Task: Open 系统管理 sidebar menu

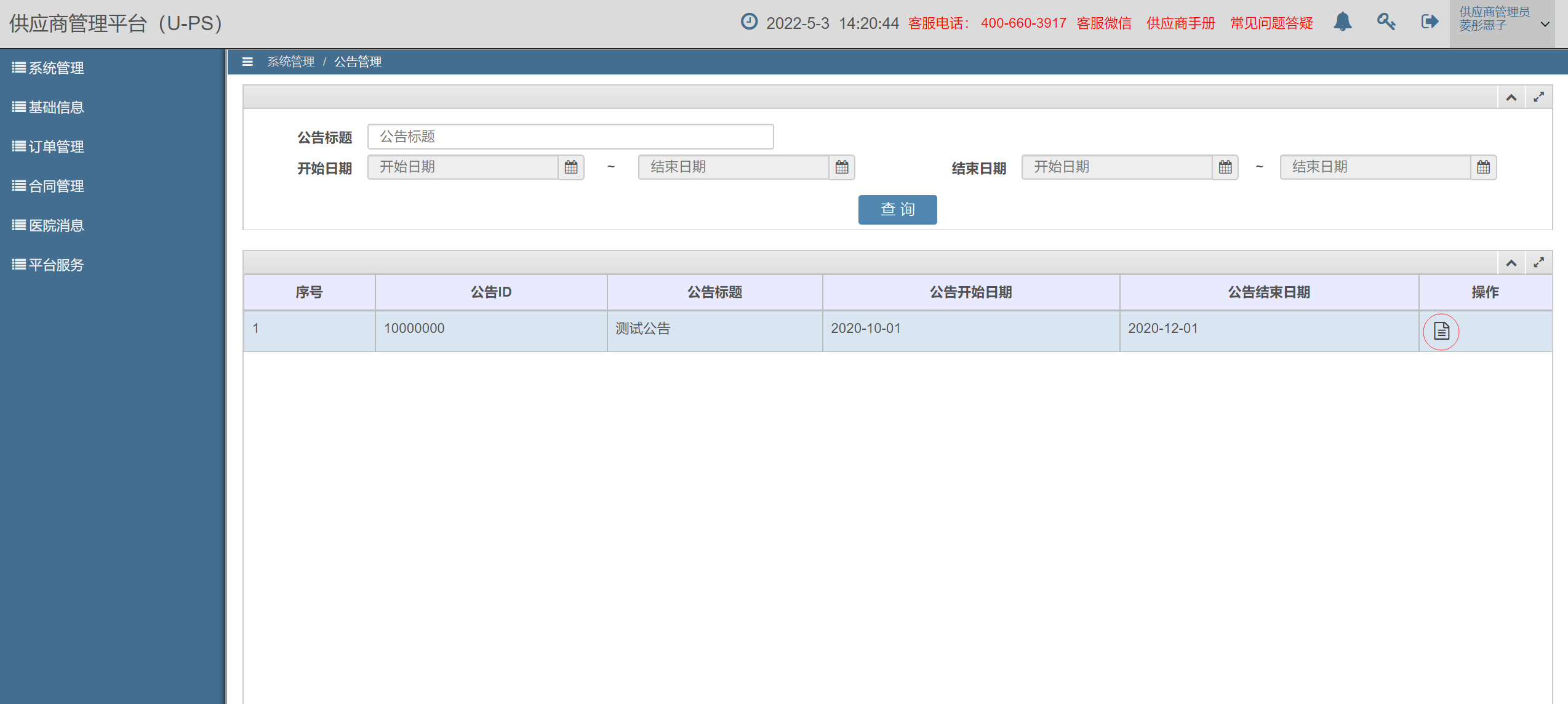Action: tap(48, 68)
